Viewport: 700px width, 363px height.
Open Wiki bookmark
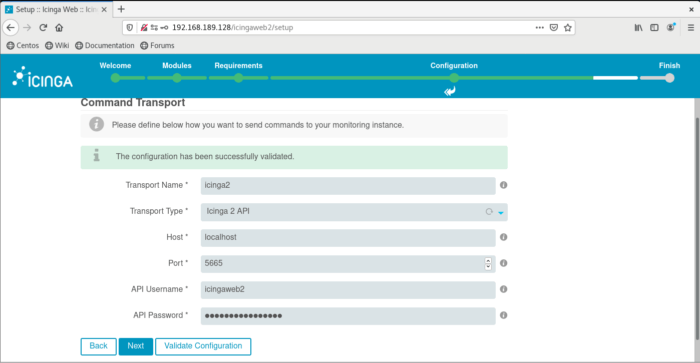[x=57, y=46]
